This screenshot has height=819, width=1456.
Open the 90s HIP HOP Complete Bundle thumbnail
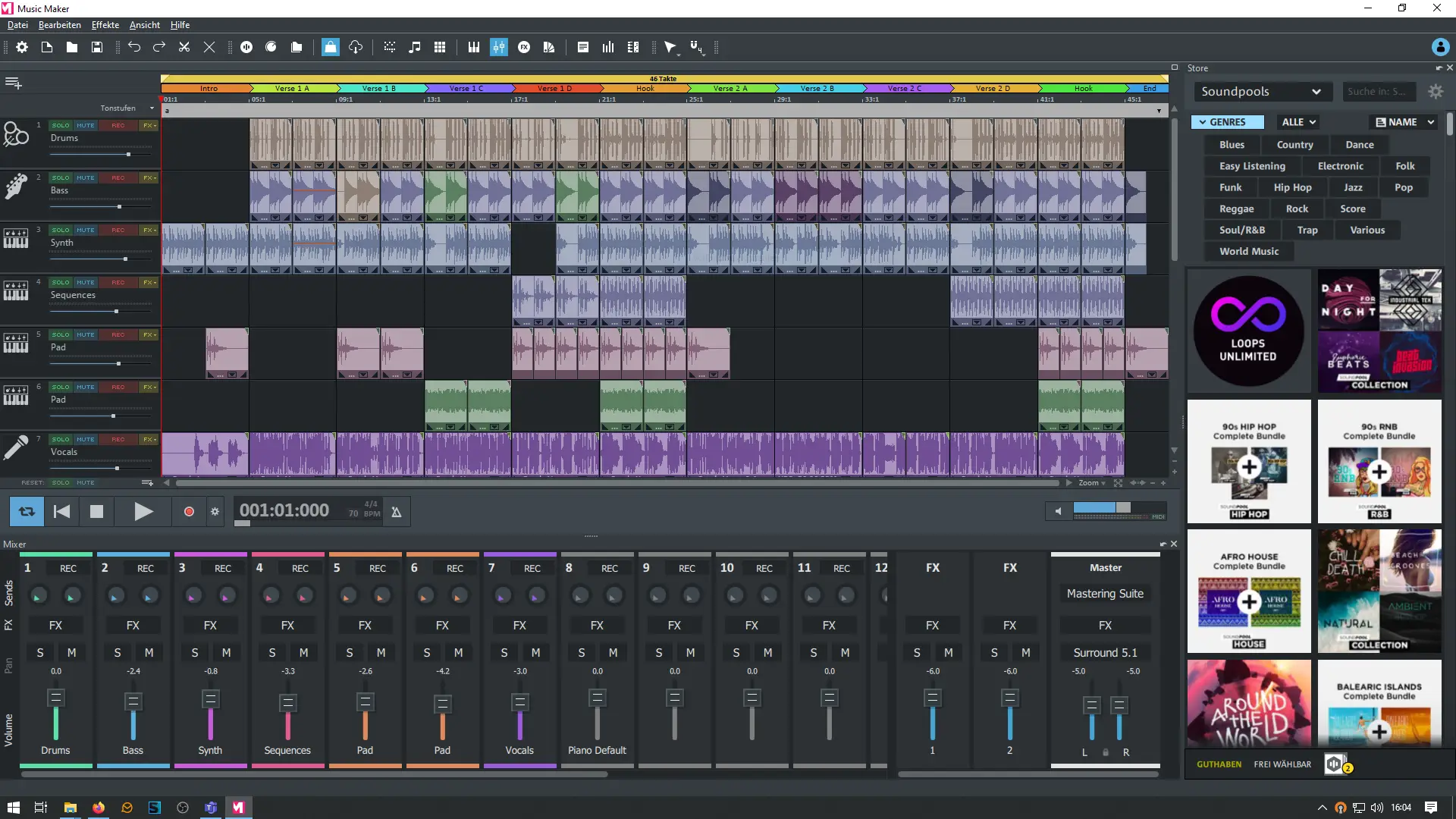click(x=1247, y=461)
